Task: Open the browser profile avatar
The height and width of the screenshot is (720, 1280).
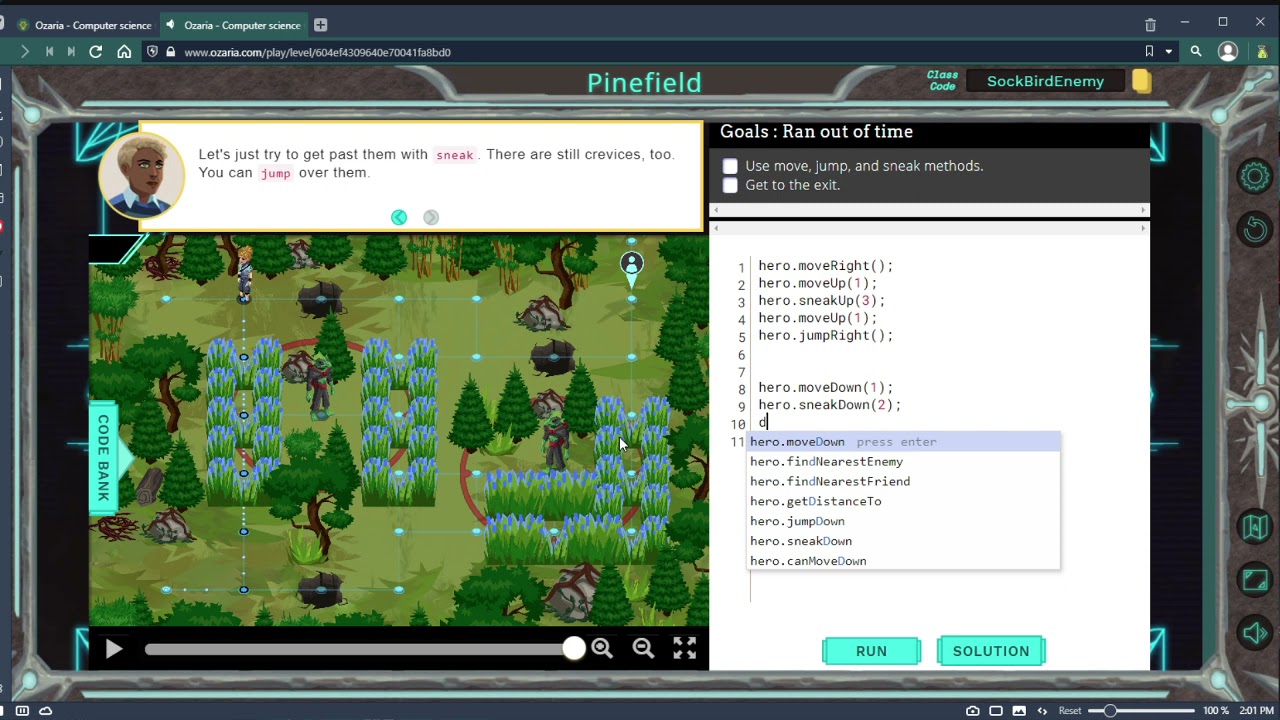Action: 1228,52
